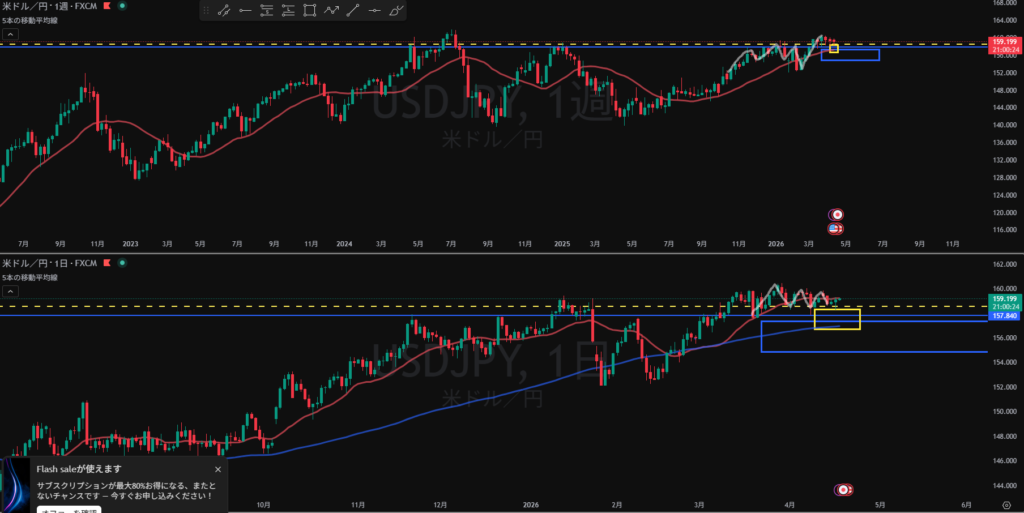The width and height of the screenshot is (1024, 513).
Task: Select the trend line tool
Action: 353,11
